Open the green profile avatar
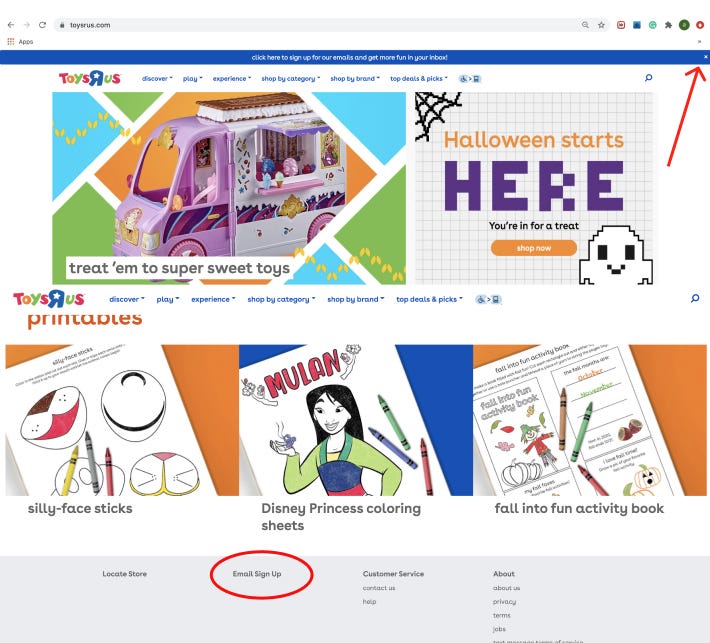 tap(684, 25)
